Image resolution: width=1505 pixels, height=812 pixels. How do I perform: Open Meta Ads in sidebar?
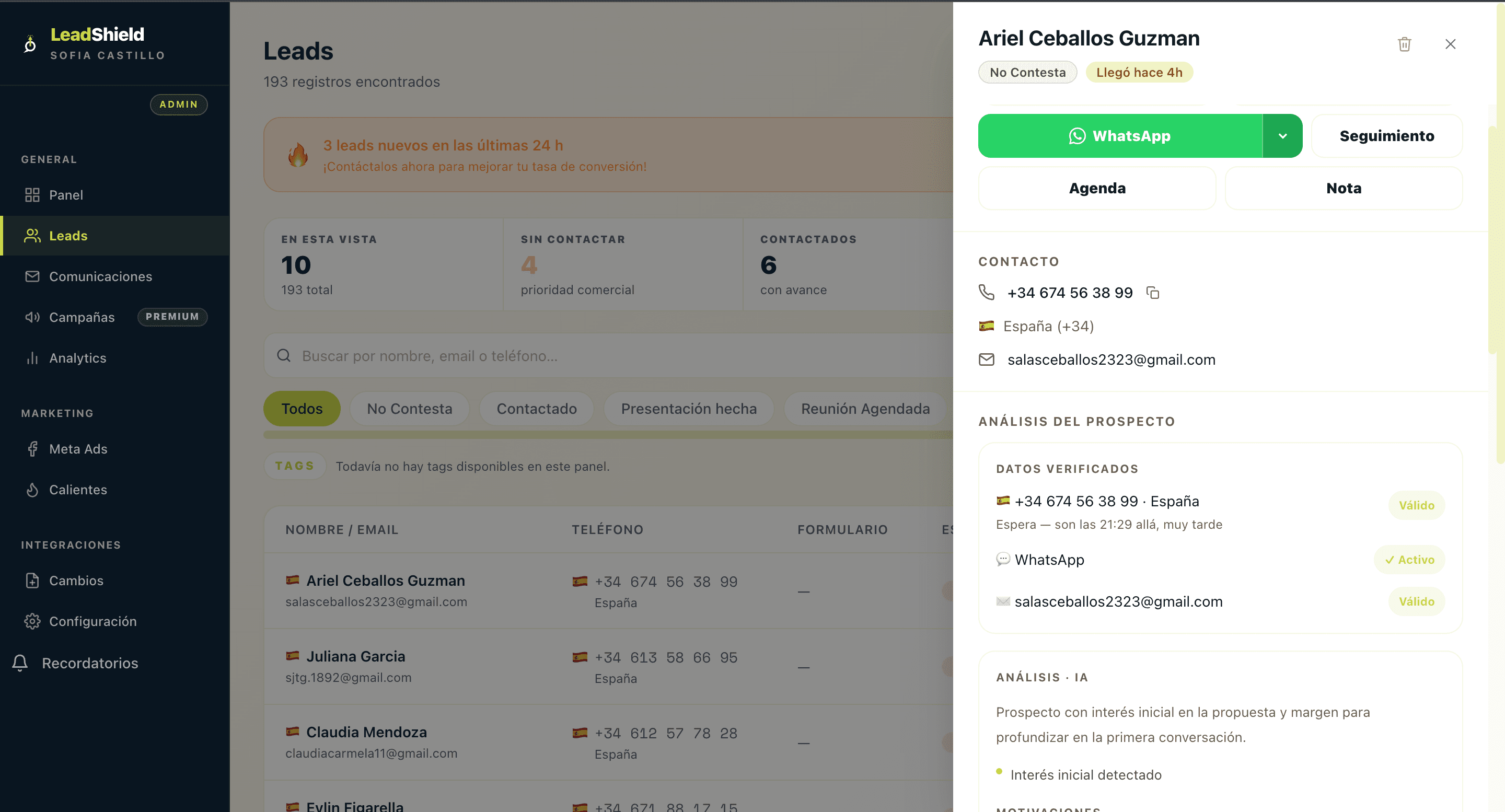115,449
